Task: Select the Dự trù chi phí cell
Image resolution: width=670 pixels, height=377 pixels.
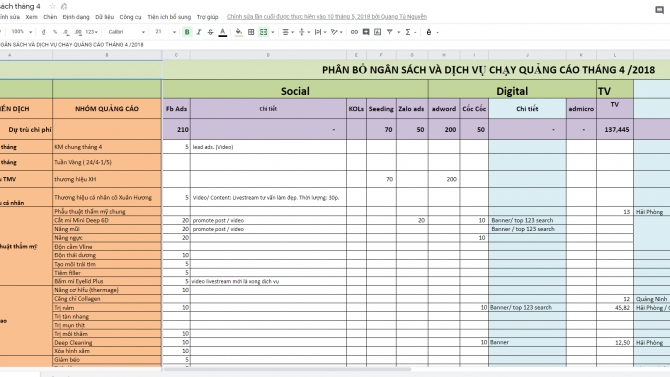Action: click(26, 129)
